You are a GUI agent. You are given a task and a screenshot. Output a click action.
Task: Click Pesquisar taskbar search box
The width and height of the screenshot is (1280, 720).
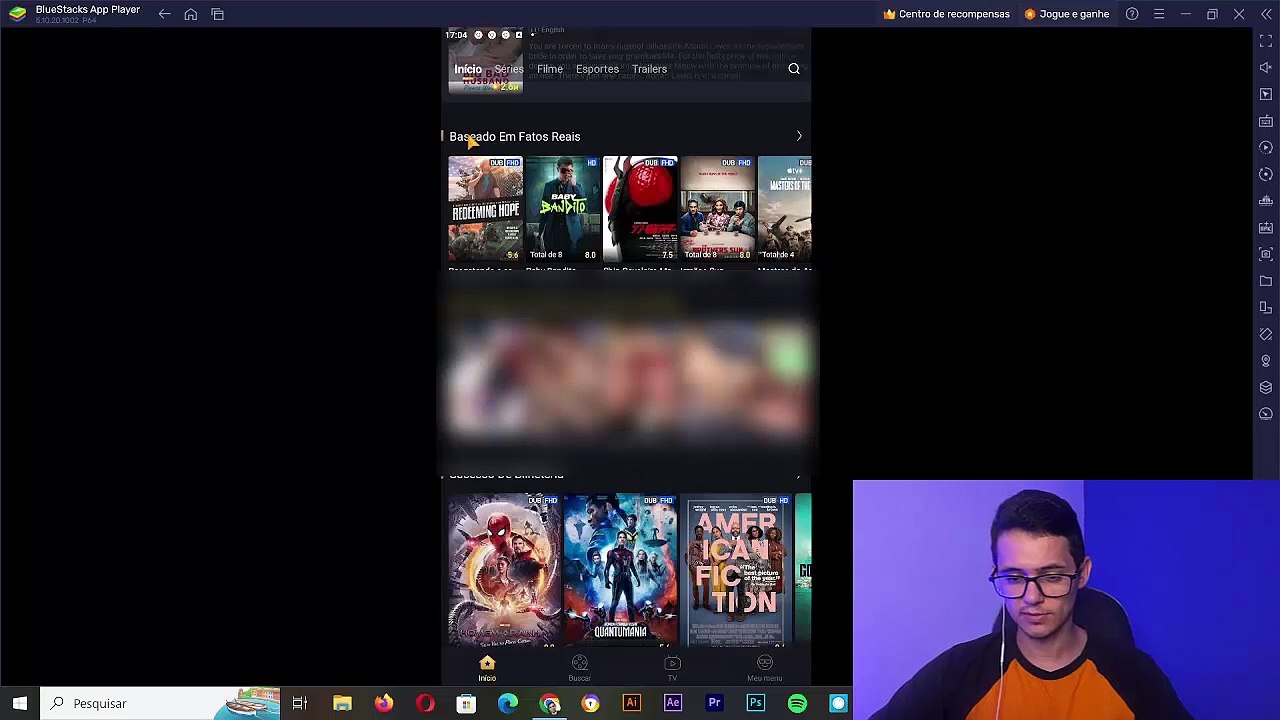(162, 703)
